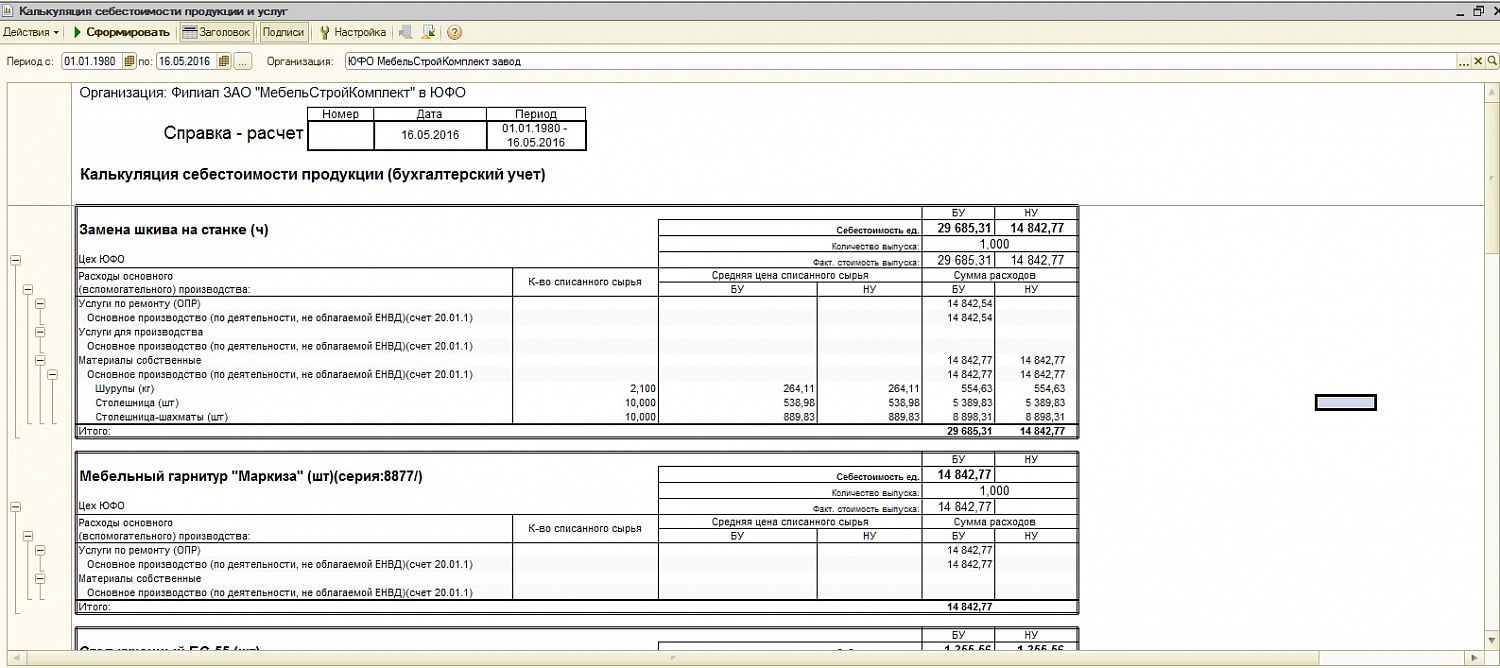This screenshot has height=668, width=1500.
Task: Open Настройка report settings
Action: point(352,32)
